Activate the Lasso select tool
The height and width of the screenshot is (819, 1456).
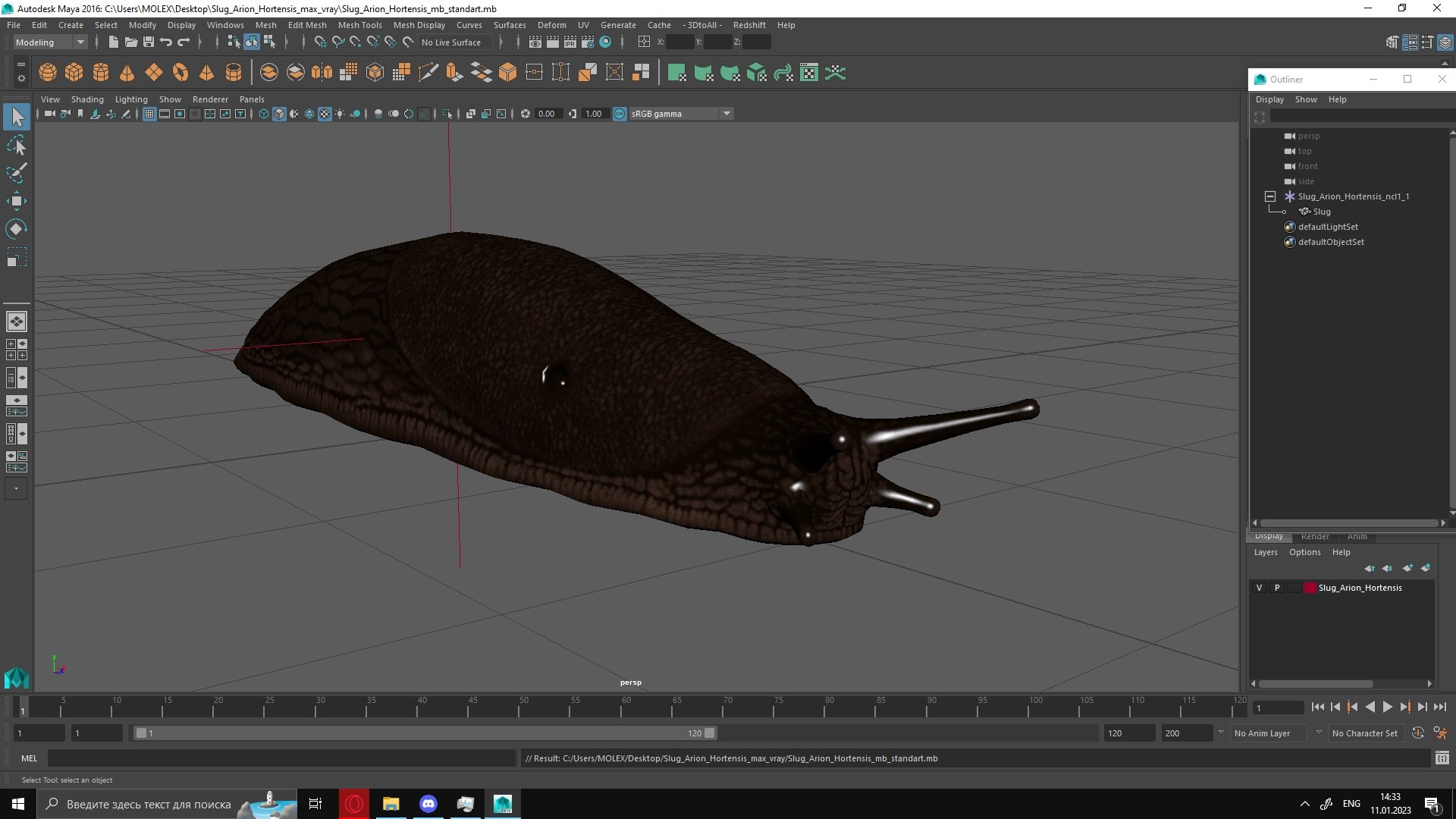17,145
